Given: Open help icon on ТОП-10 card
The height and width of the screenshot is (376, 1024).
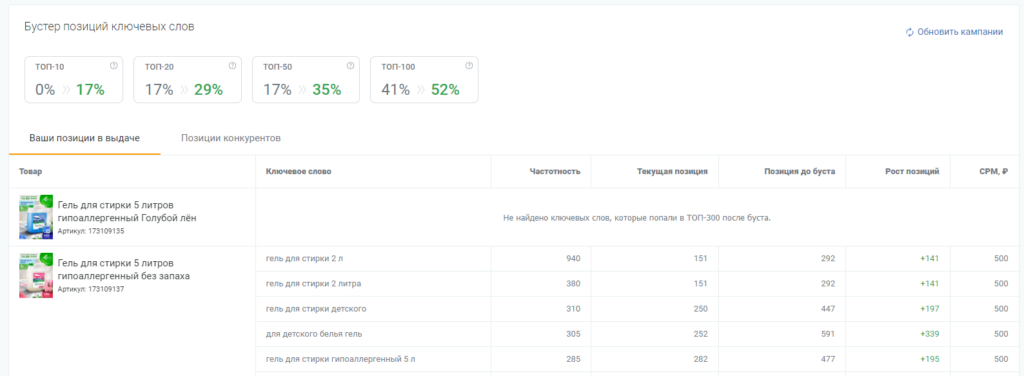Looking at the screenshot, I should click(x=114, y=65).
